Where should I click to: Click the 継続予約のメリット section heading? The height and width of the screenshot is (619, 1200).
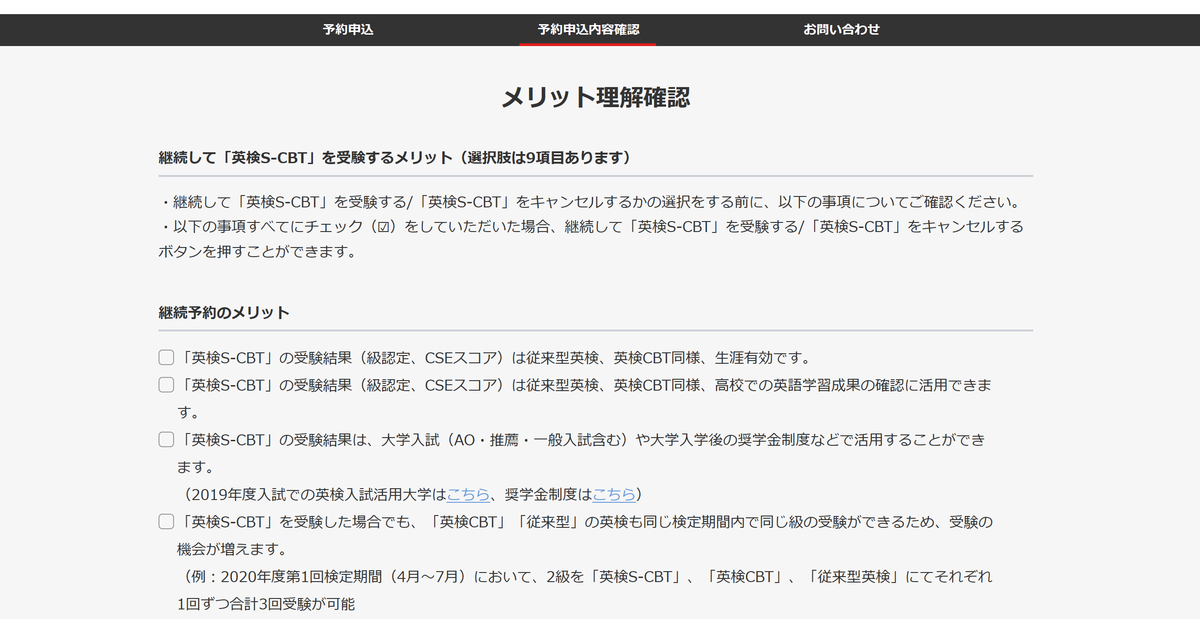224,312
